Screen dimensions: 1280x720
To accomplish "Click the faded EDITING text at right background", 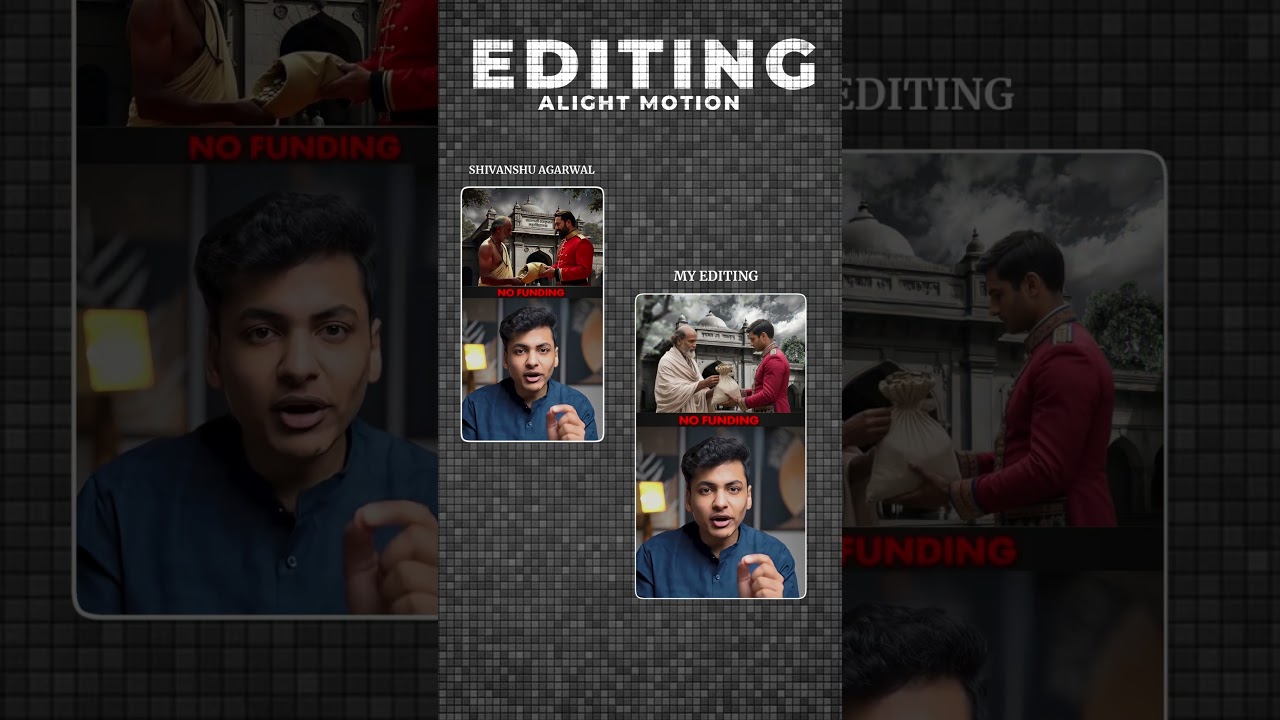I will [x=928, y=95].
